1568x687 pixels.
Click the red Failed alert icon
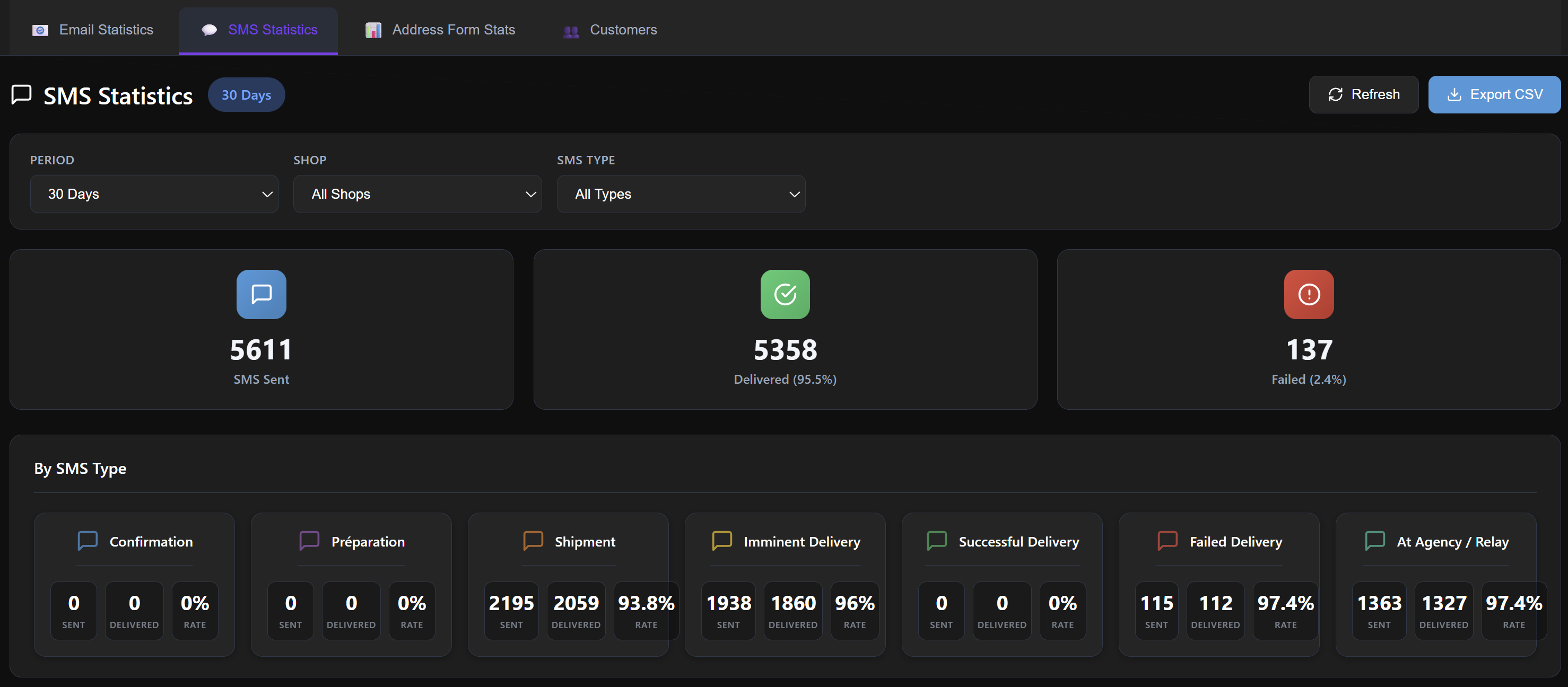point(1308,295)
